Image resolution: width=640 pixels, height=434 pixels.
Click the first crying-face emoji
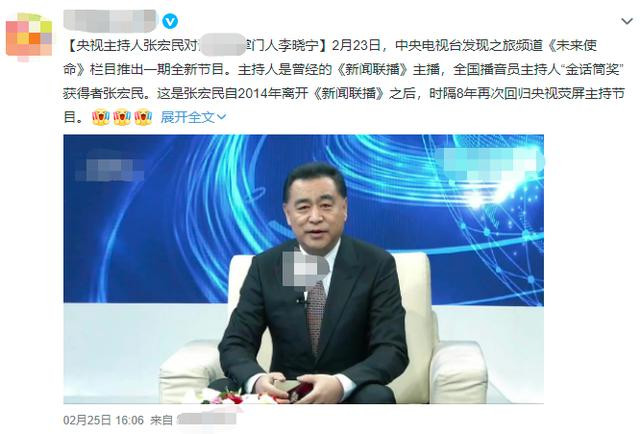coord(100,117)
